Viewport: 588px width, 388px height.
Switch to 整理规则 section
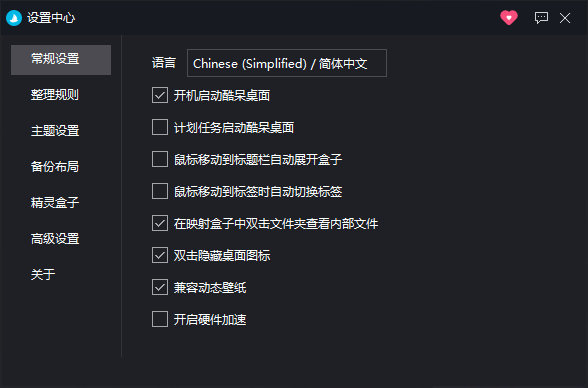pyautogui.click(x=55, y=95)
